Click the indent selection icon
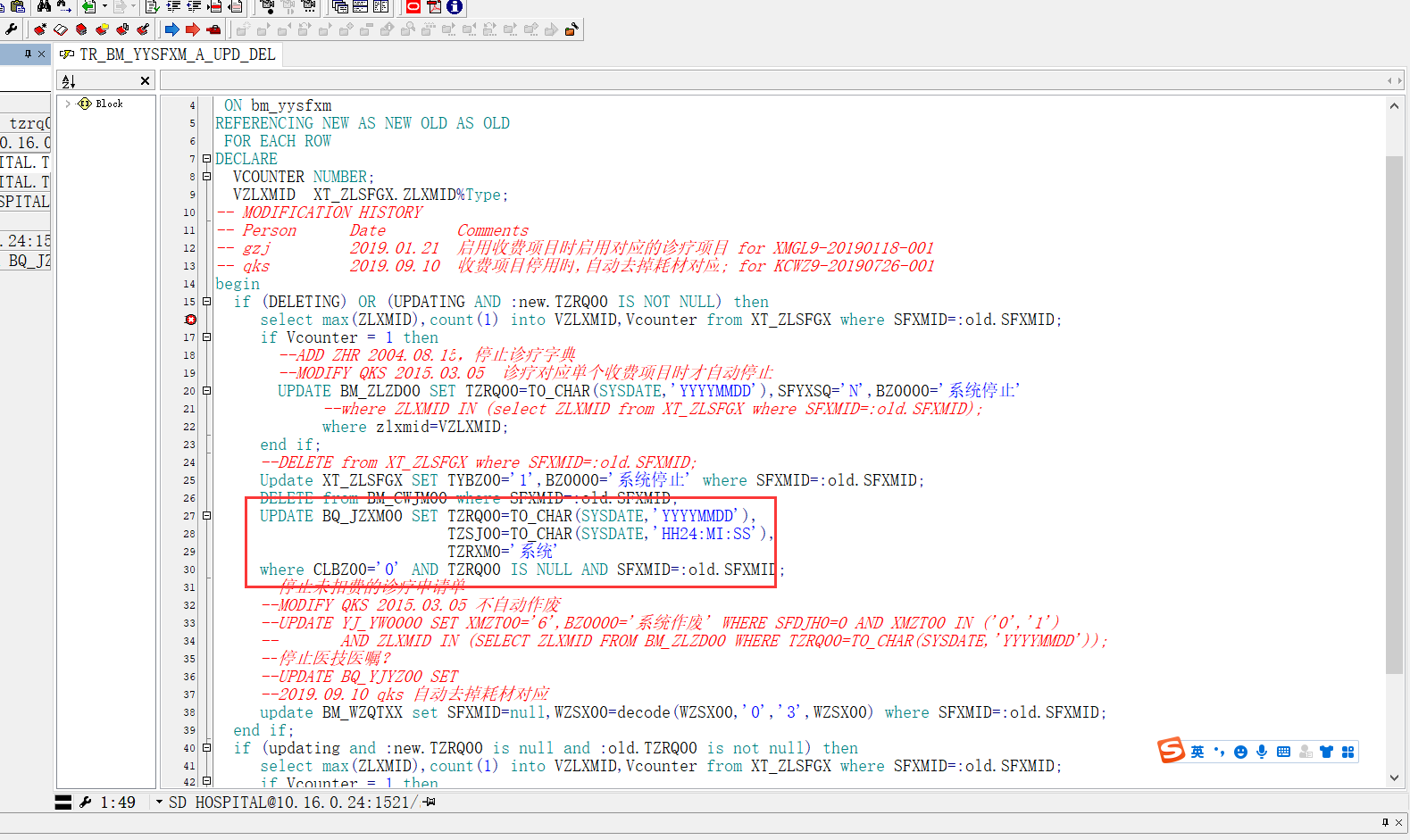The image size is (1410, 840). (173, 6)
